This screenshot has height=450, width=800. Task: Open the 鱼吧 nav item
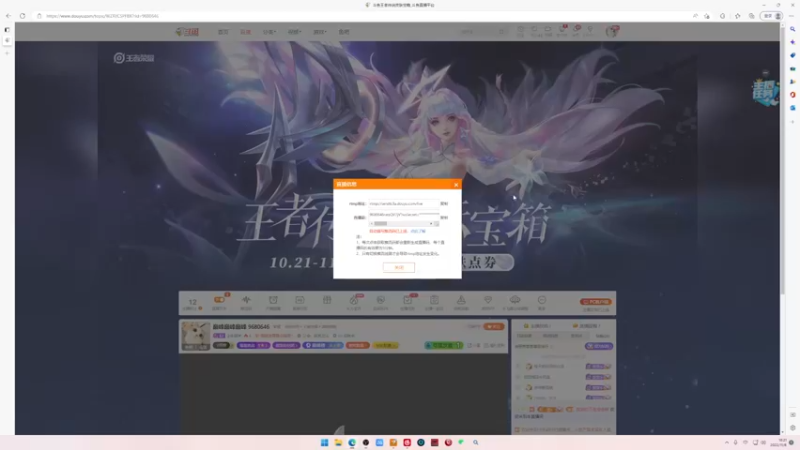coord(344,32)
